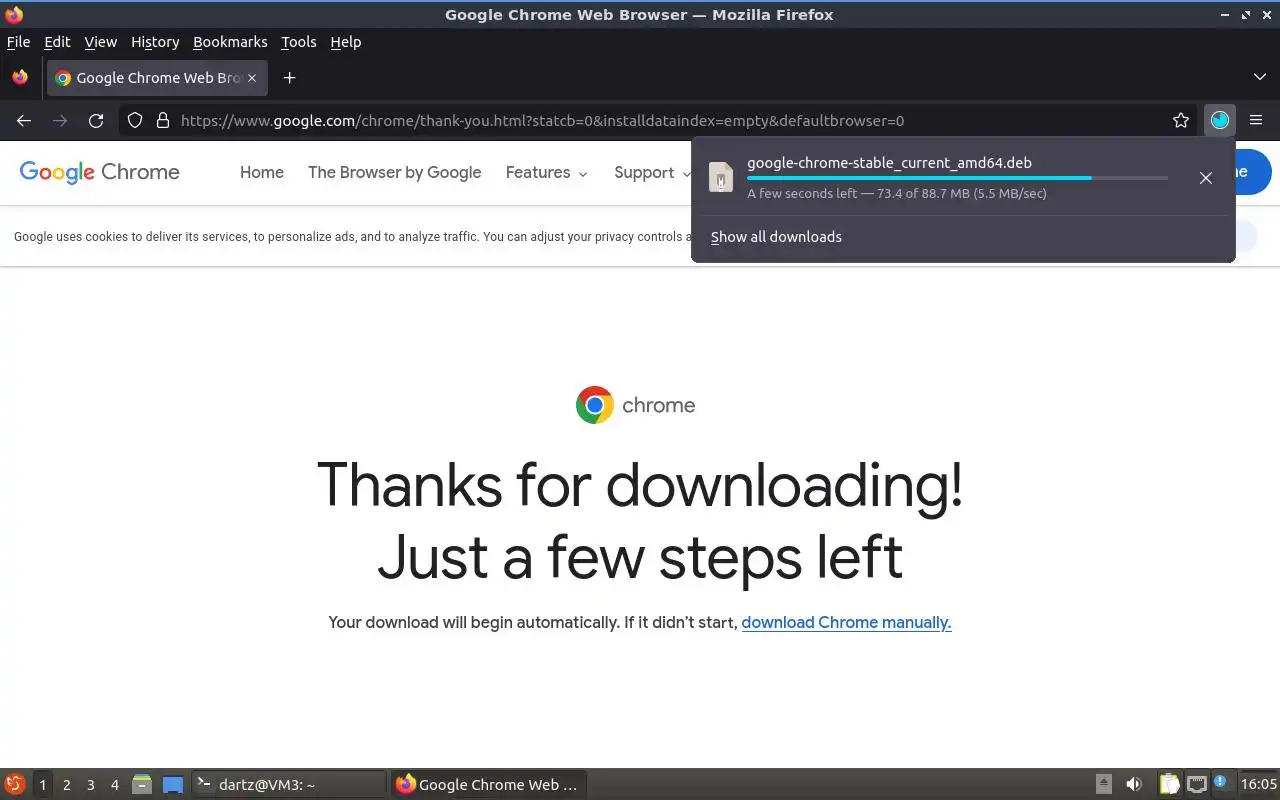Open clipboard manager tray icon
The width and height of the screenshot is (1280, 800).
[x=1169, y=785]
